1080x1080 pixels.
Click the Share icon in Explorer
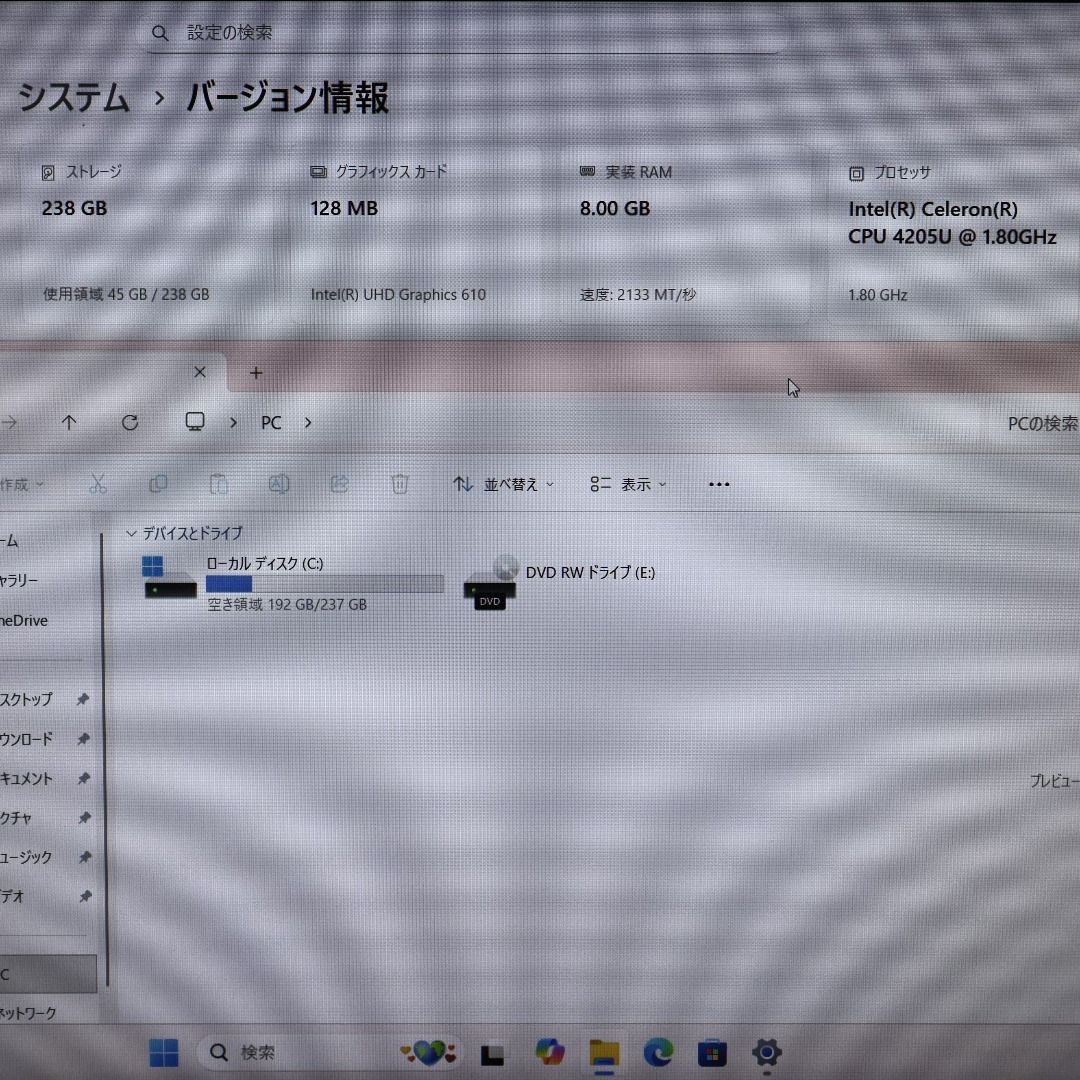[x=339, y=484]
